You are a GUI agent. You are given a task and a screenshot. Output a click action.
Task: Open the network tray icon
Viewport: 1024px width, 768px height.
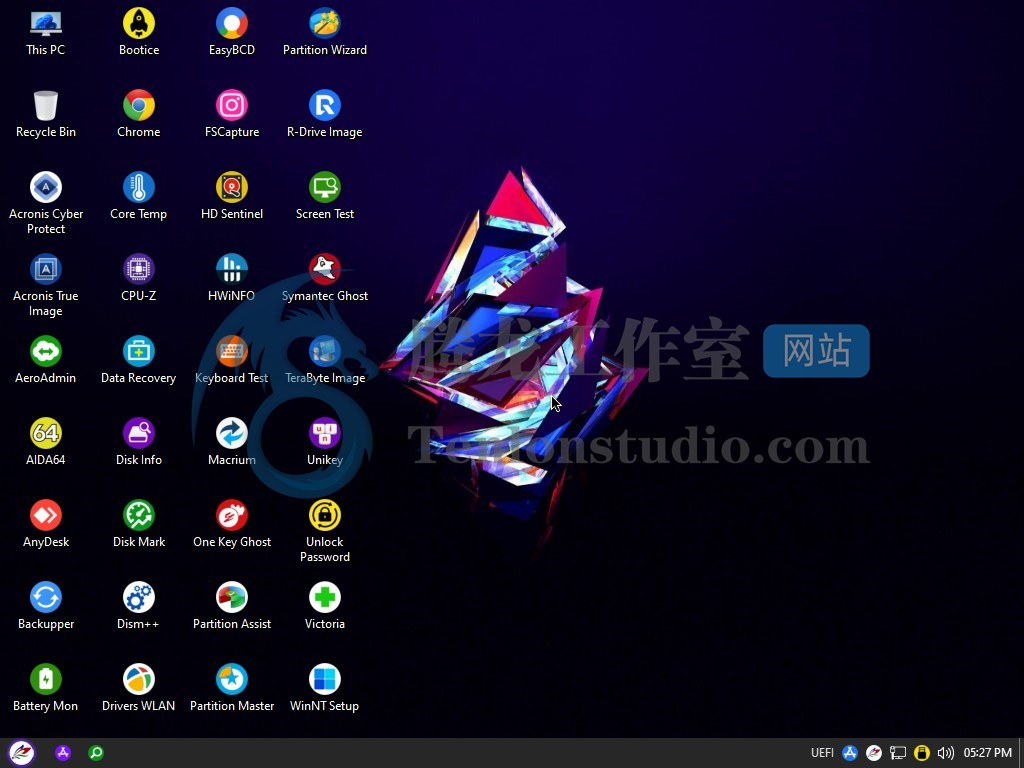coord(898,753)
